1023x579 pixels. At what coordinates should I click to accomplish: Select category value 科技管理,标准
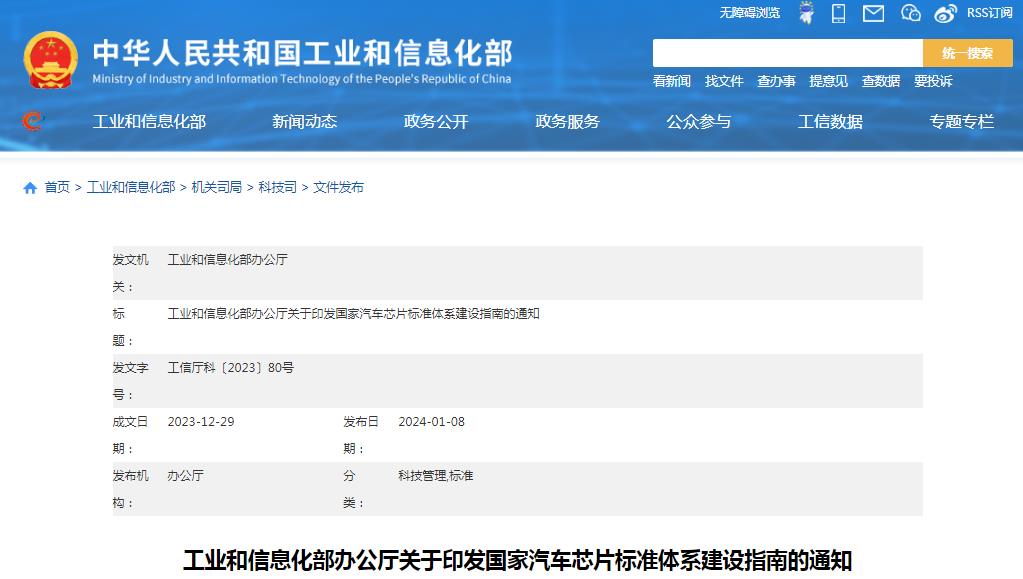(436, 476)
